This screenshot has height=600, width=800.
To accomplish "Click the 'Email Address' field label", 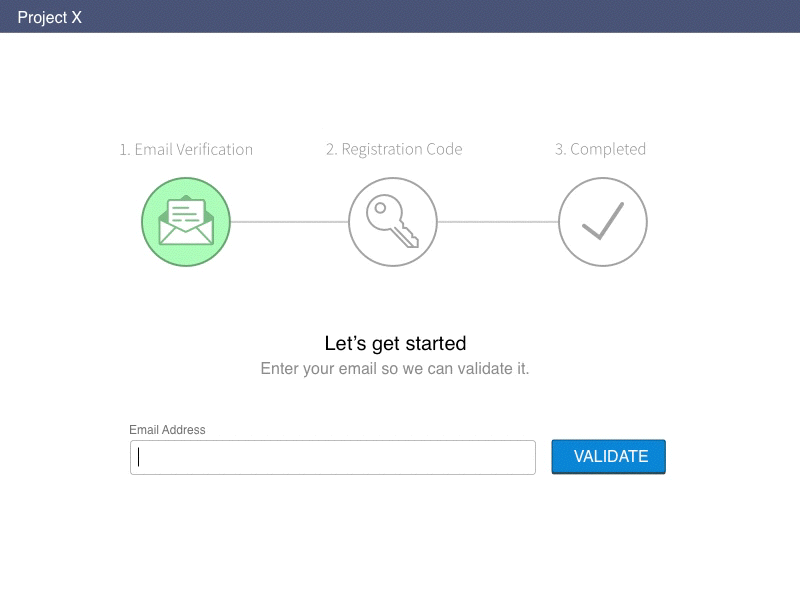I will (167, 430).
